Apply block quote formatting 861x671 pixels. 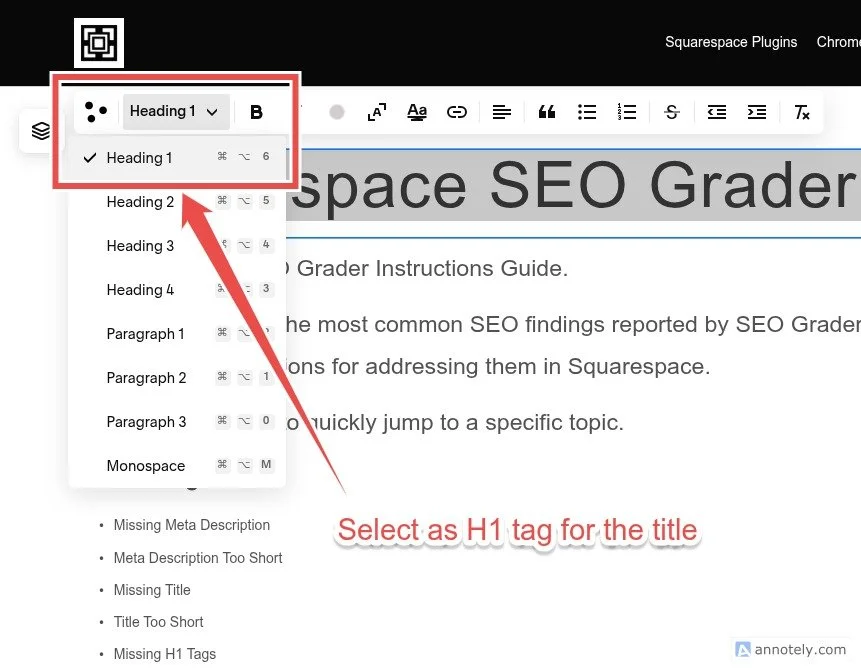click(x=546, y=112)
